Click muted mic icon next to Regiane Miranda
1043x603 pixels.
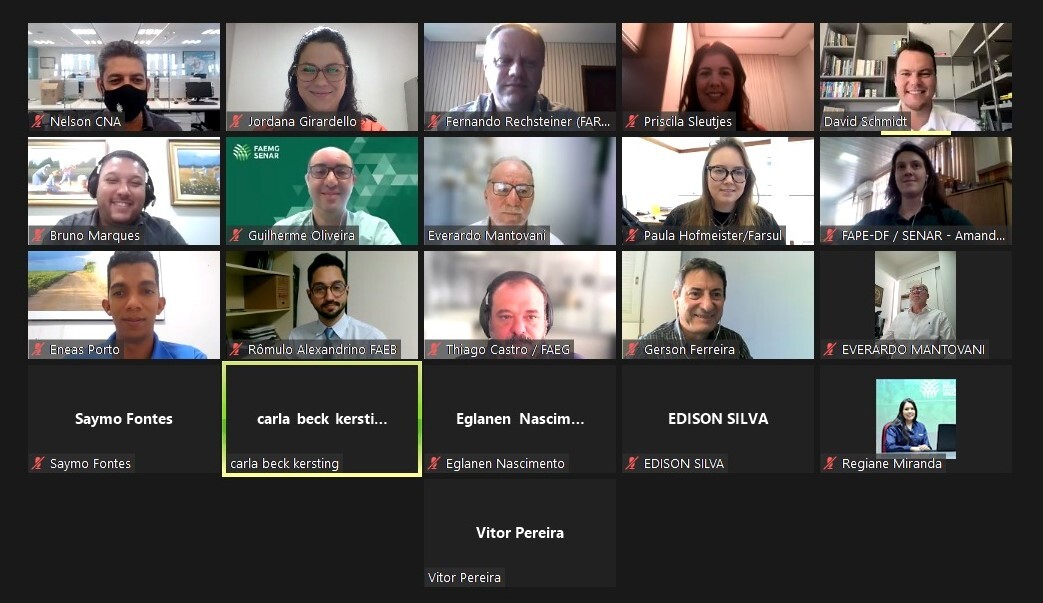click(830, 463)
